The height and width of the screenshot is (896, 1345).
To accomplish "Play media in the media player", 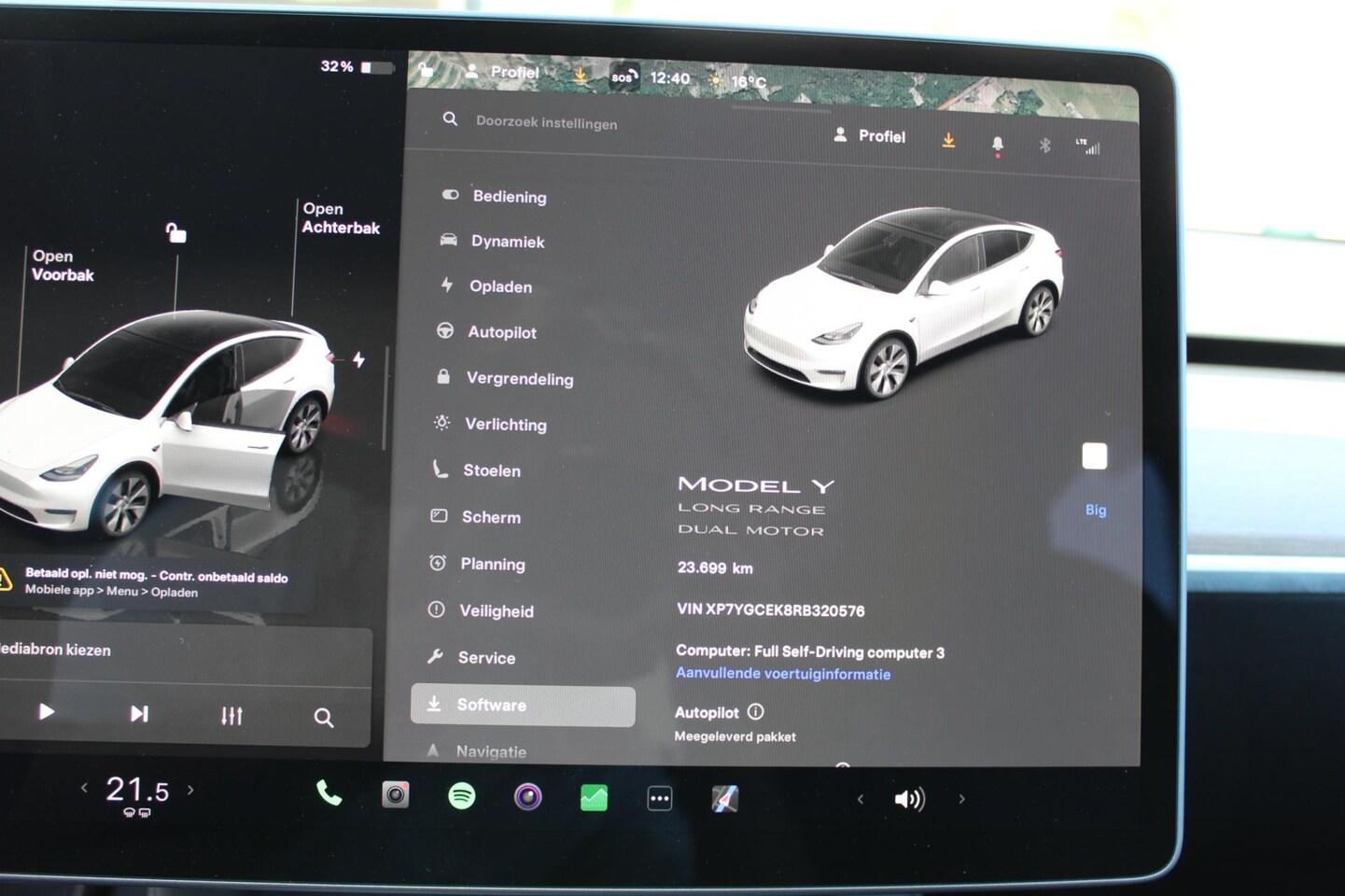I will pyautogui.click(x=46, y=712).
